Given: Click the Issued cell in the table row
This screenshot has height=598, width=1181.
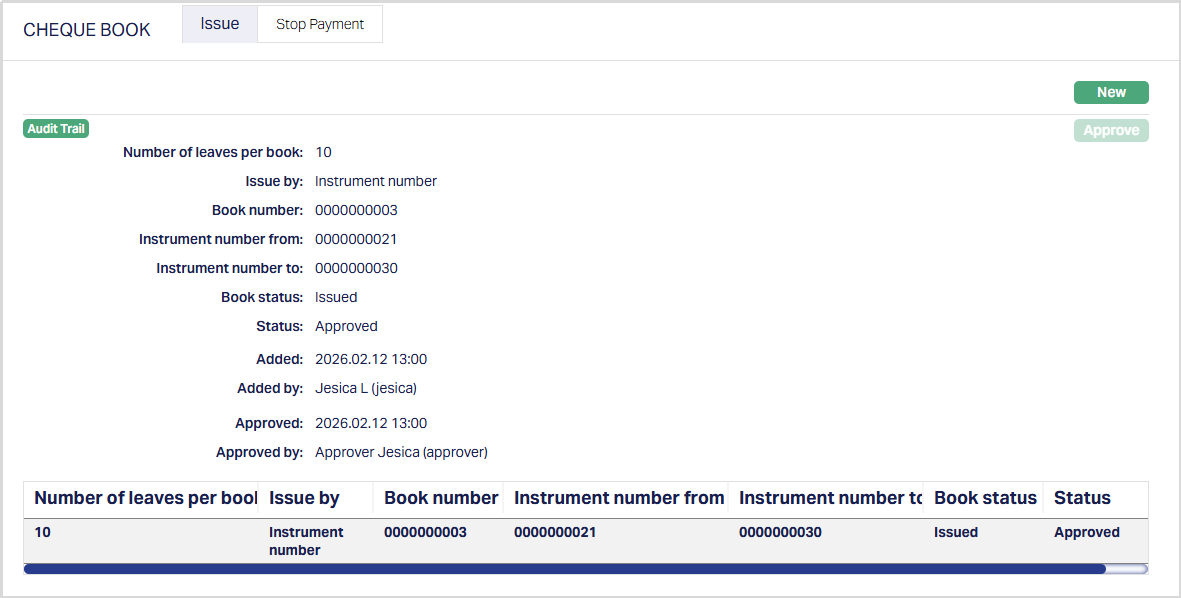Looking at the screenshot, I should 956,532.
